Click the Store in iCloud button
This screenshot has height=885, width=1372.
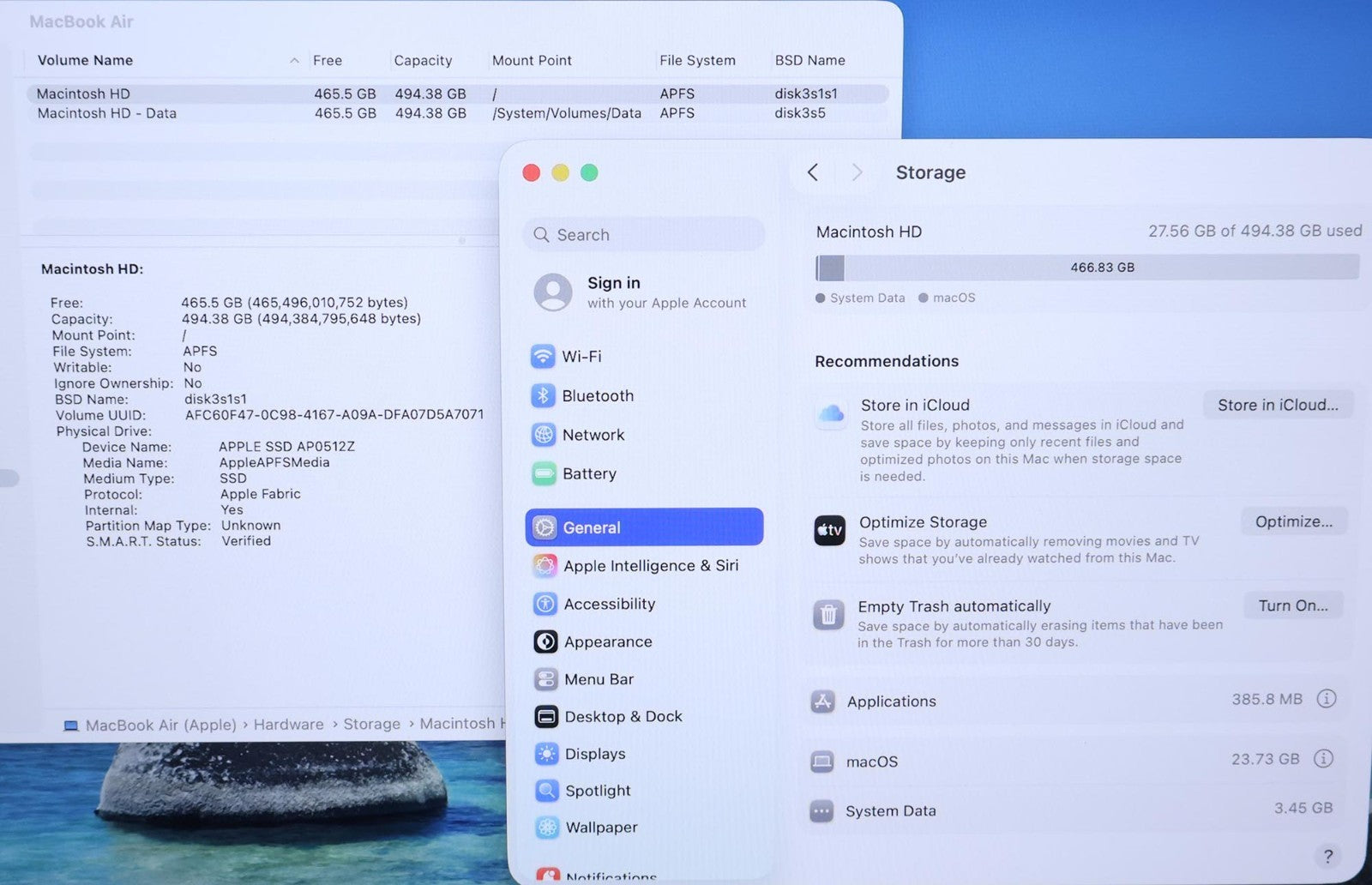pos(1277,405)
